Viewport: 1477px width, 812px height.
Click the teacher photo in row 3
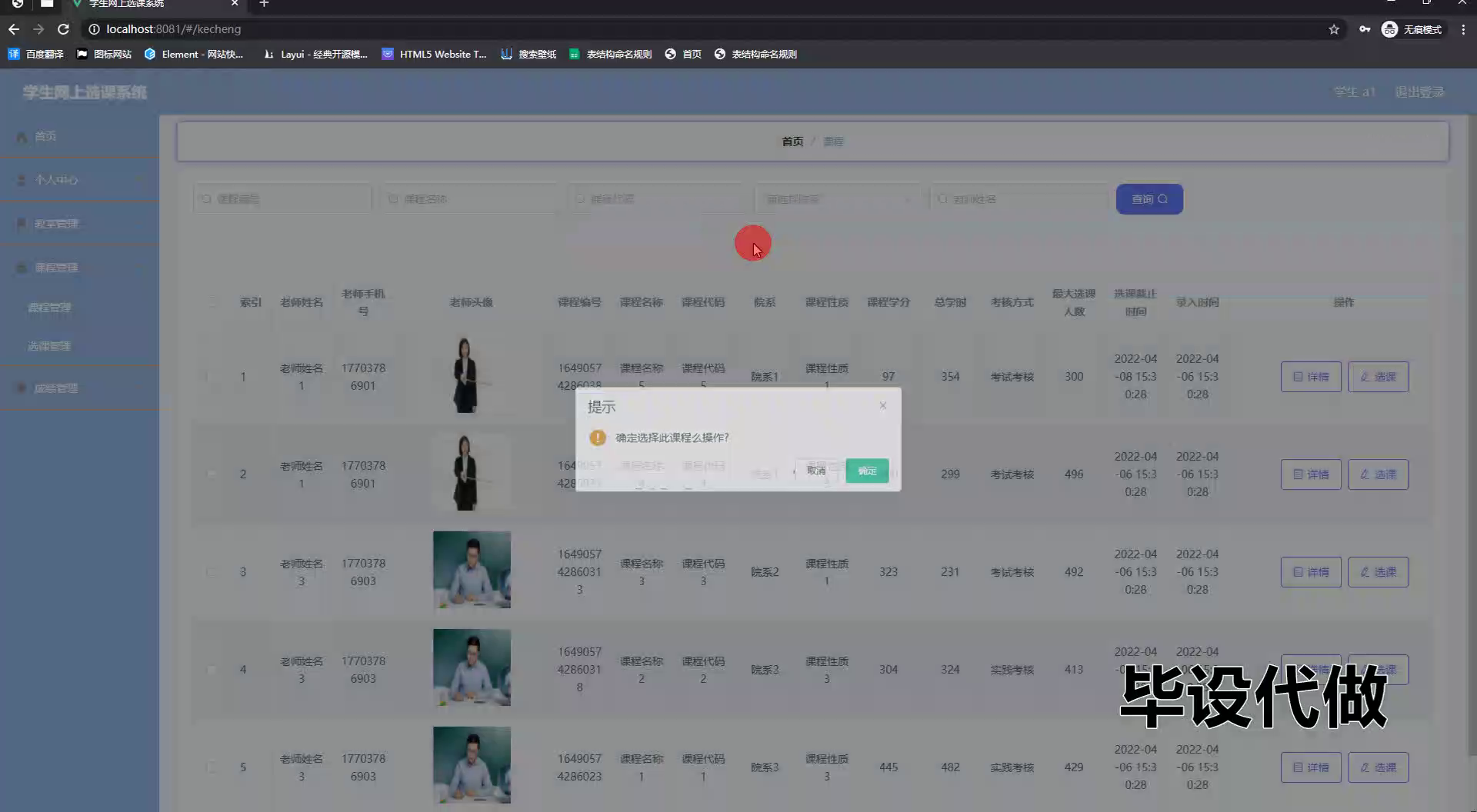[x=472, y=570]
